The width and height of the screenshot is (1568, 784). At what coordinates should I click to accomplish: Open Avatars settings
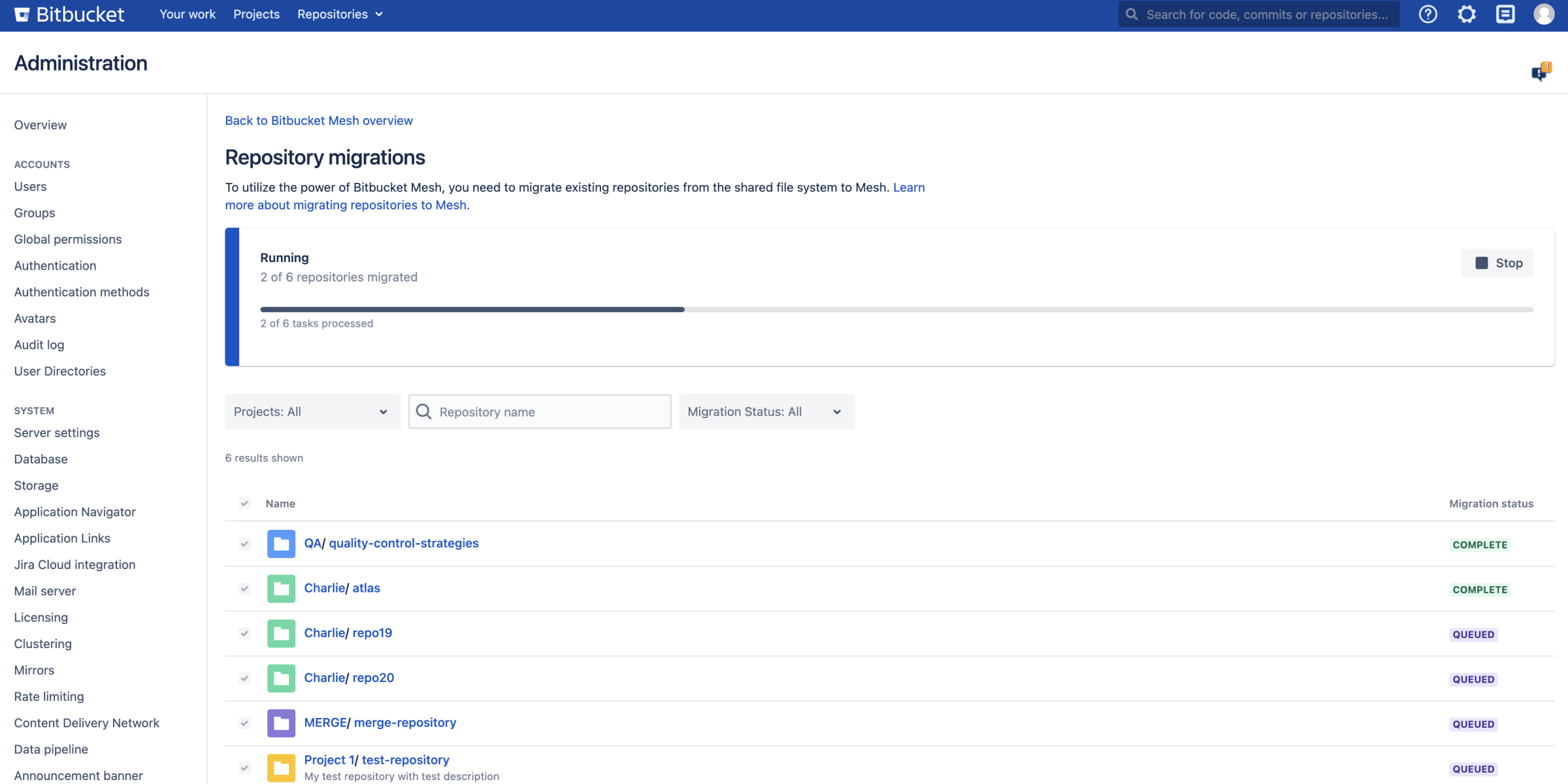coord(35,318)
